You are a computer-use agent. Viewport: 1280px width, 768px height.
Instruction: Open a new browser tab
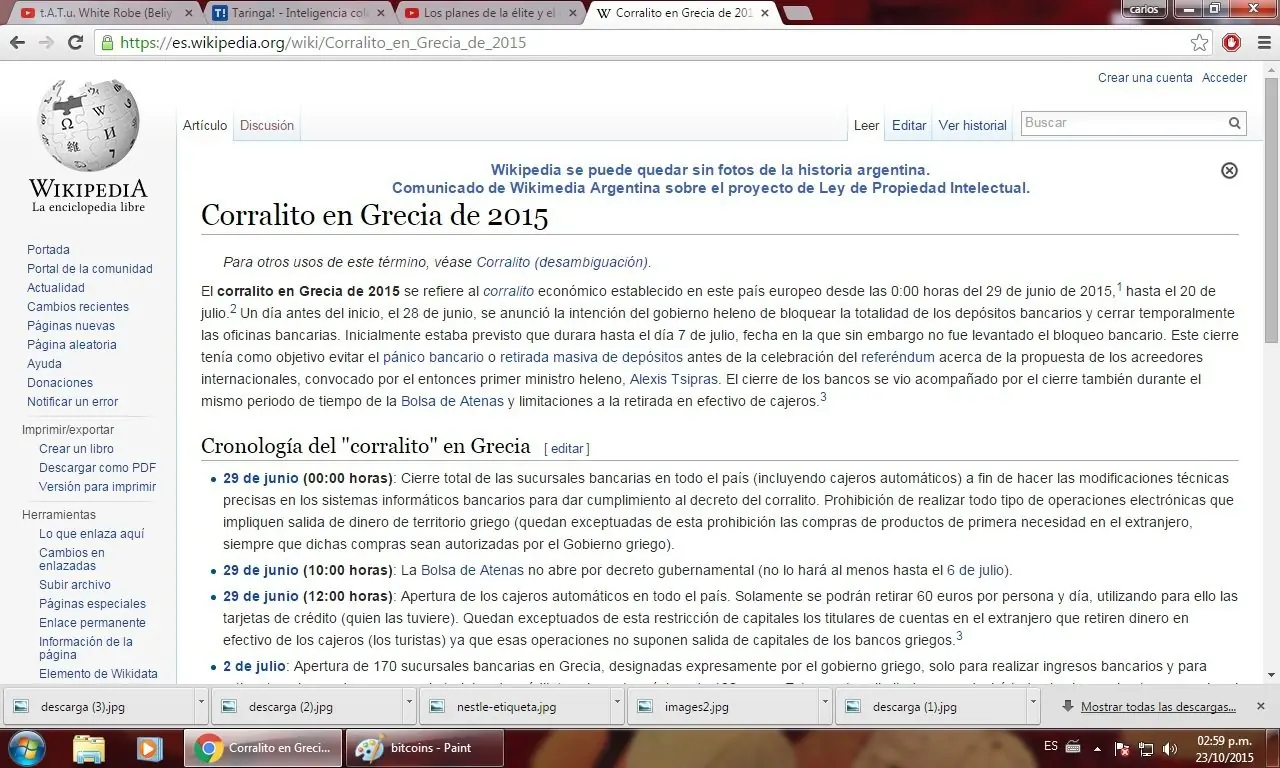pos(797,13)
